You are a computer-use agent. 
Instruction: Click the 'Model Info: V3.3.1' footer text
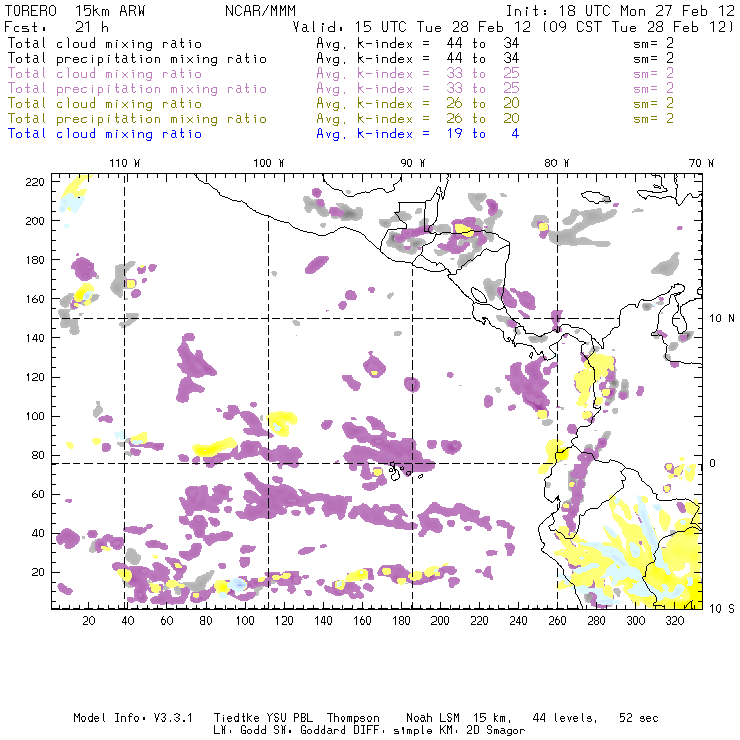[x=133, y=718]
